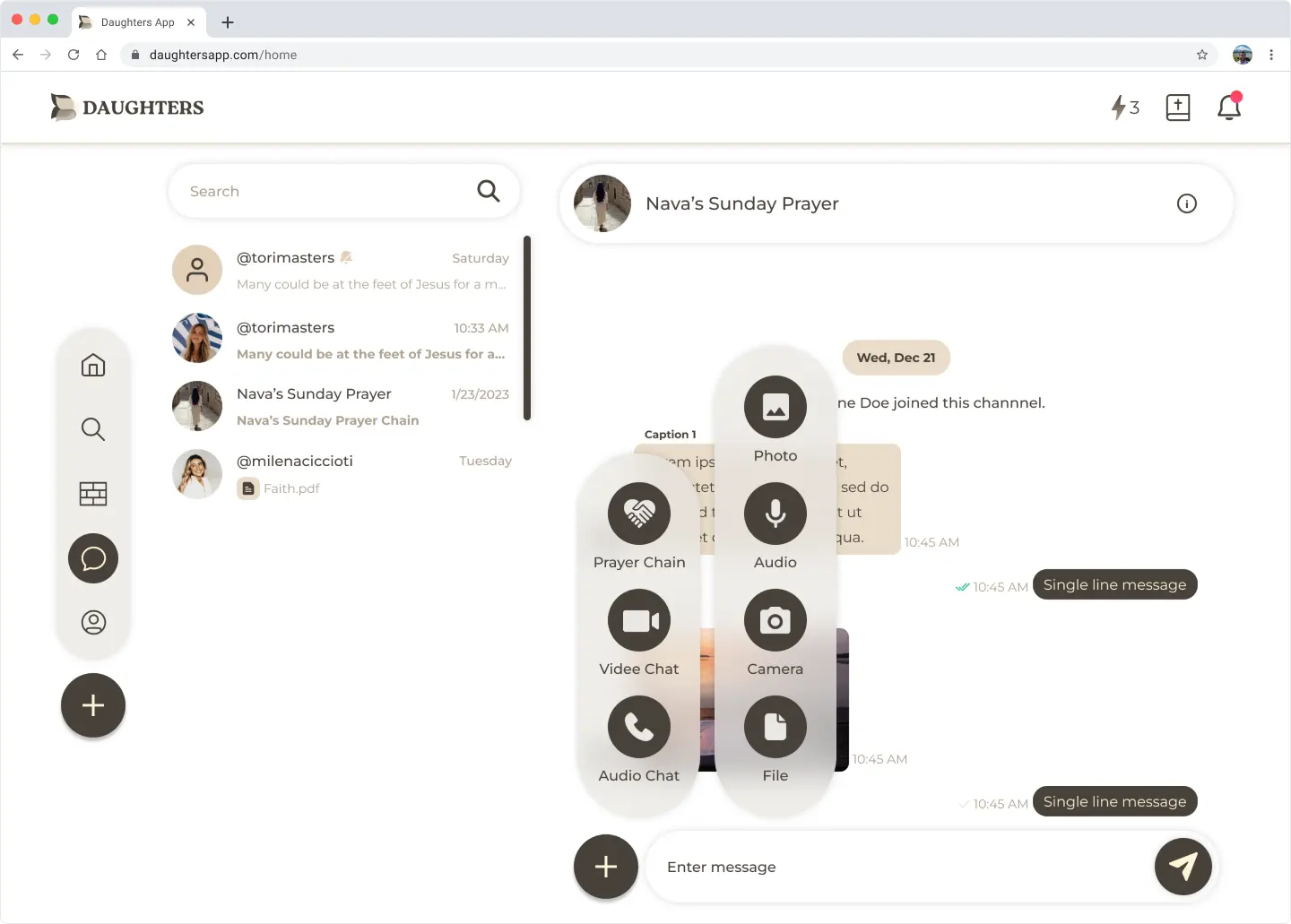The height and width of the screenshot is (924, 1291).
Task: Start an Audio Chat call
Action: coord(638,727)
